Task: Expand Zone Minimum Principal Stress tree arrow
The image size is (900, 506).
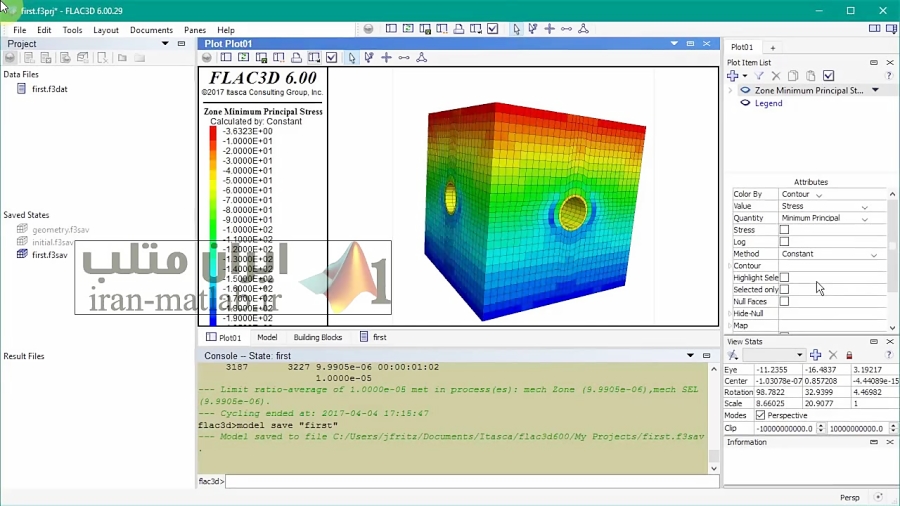Action: [x=730, y=90]
